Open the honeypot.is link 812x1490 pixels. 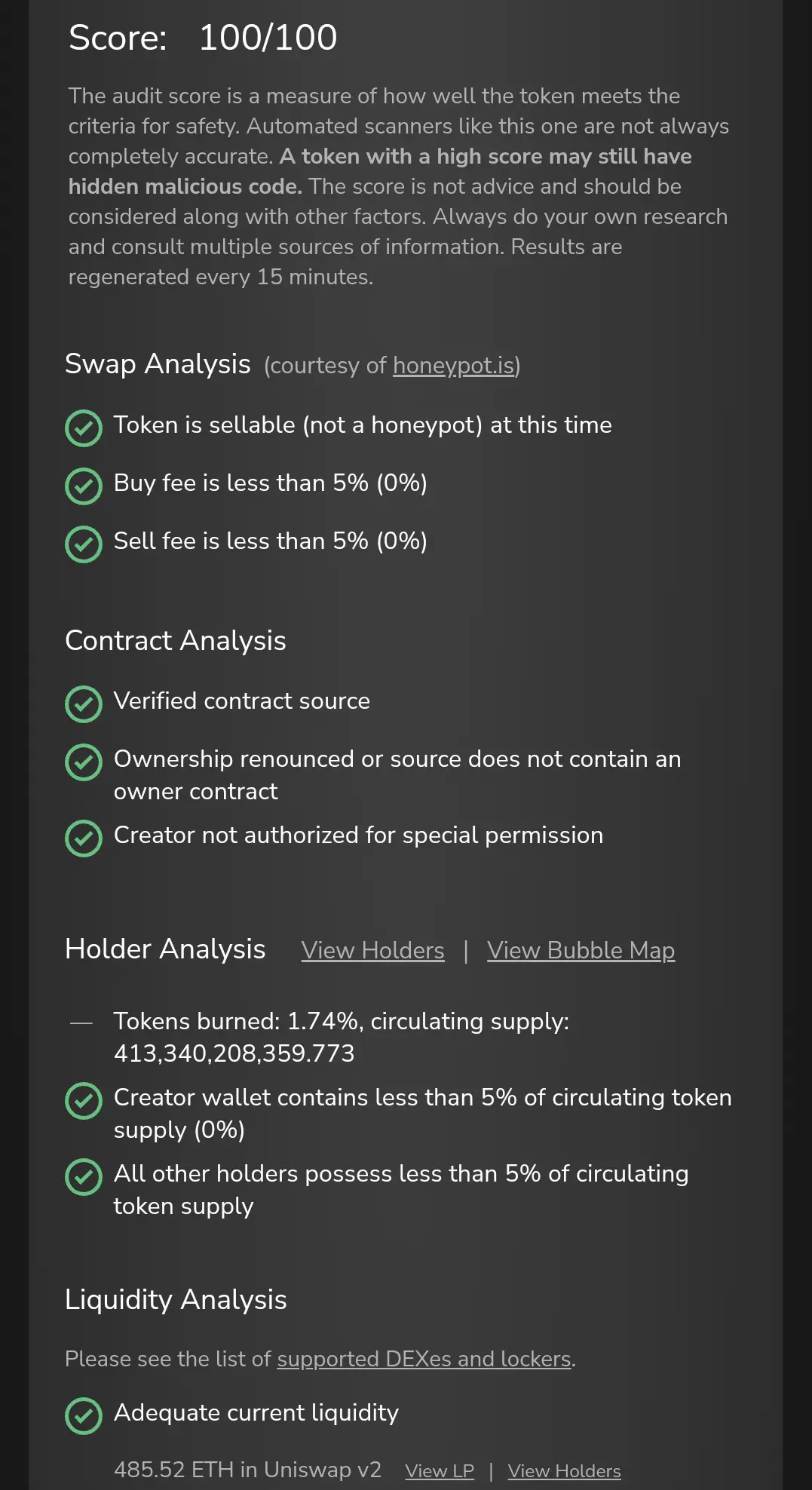pyautogui.click(x=454, y=366)
